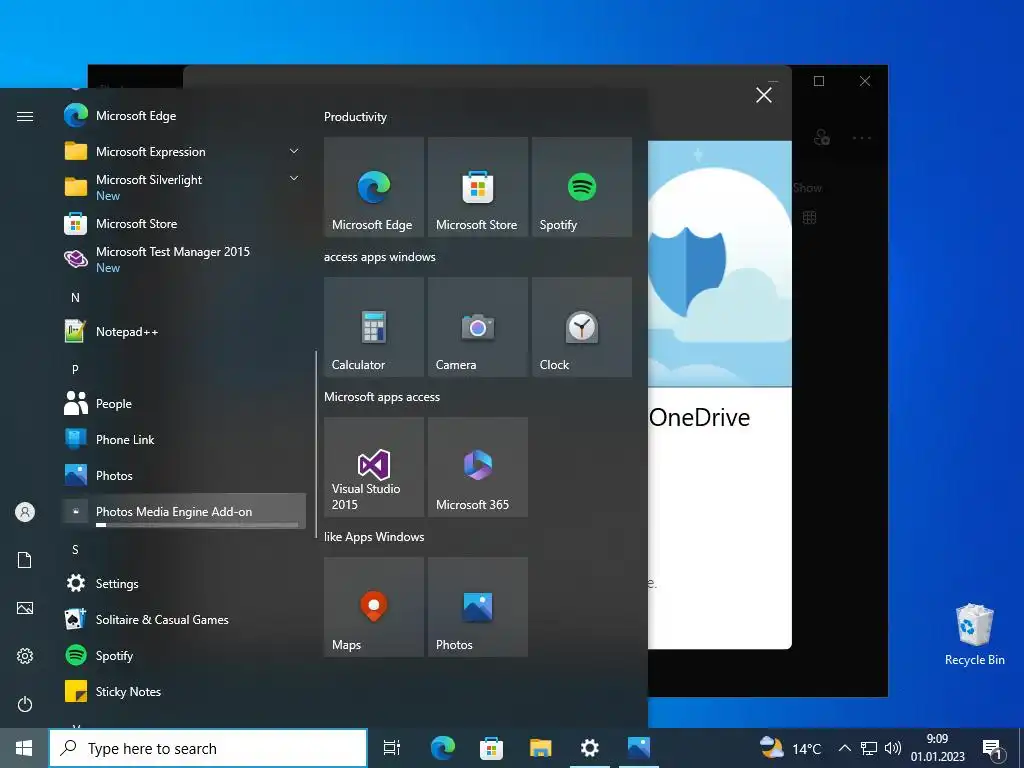Screen dimensions: 1024x768
Task: Open Notepad++ from the app list
Action: [183, 332]
